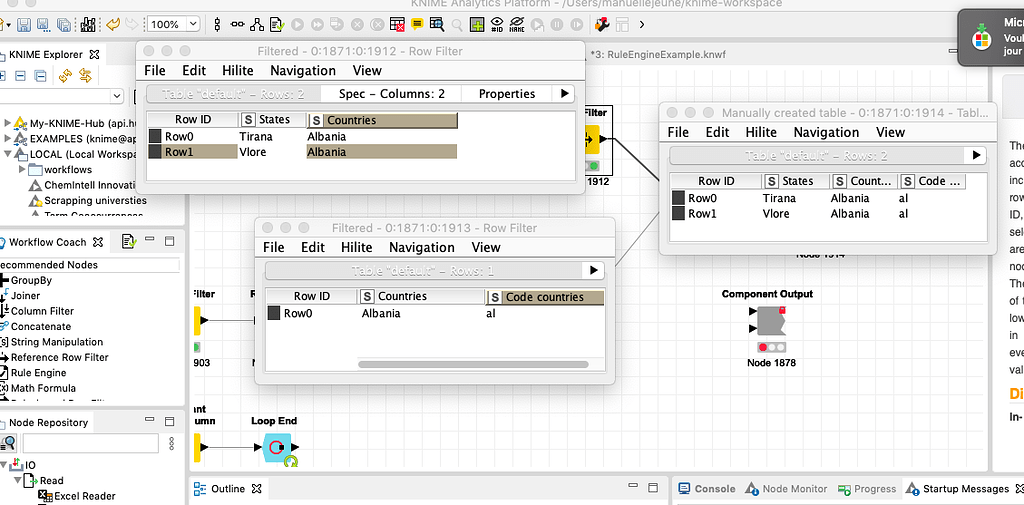Click the table magnifier view icon
The image size is (1024, 505).
(x=436, y=24)
